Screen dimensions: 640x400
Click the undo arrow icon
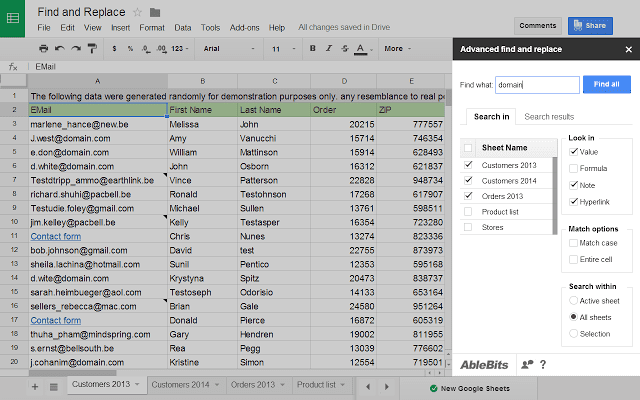click(x=60, y=48)
